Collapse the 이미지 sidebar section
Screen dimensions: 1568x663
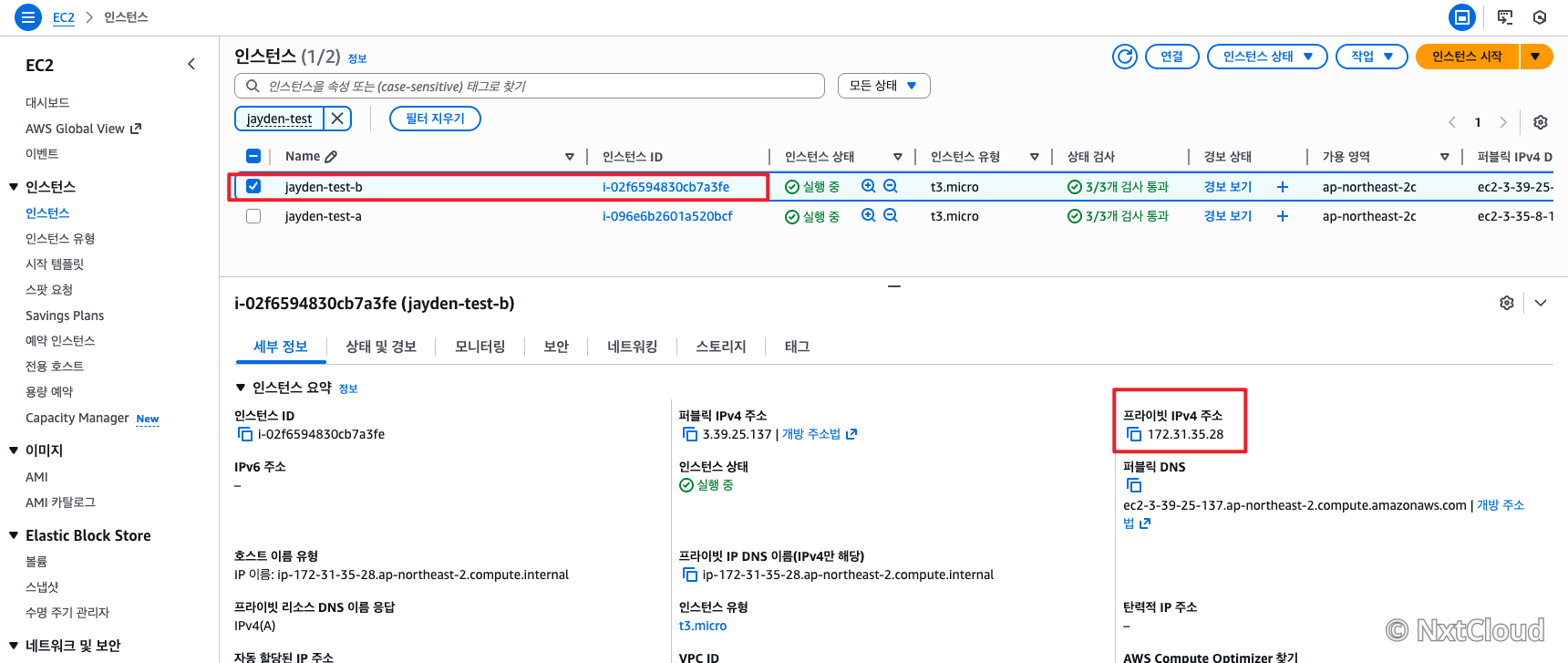(14, 451)
